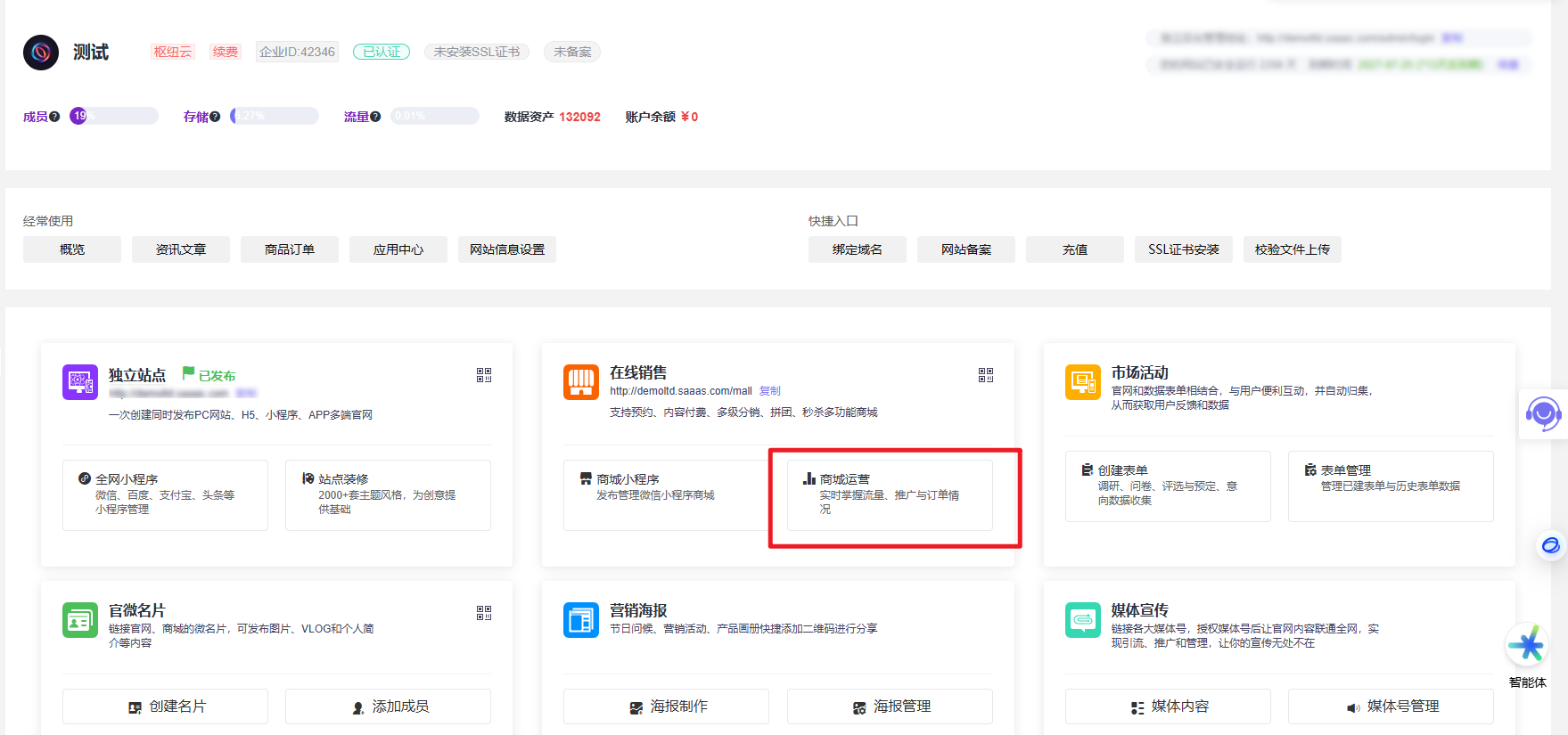This screenshot has width=1568, height=735.
Task: Click the QR code icon on 在线销售 card
Action: tap(985, 375)
